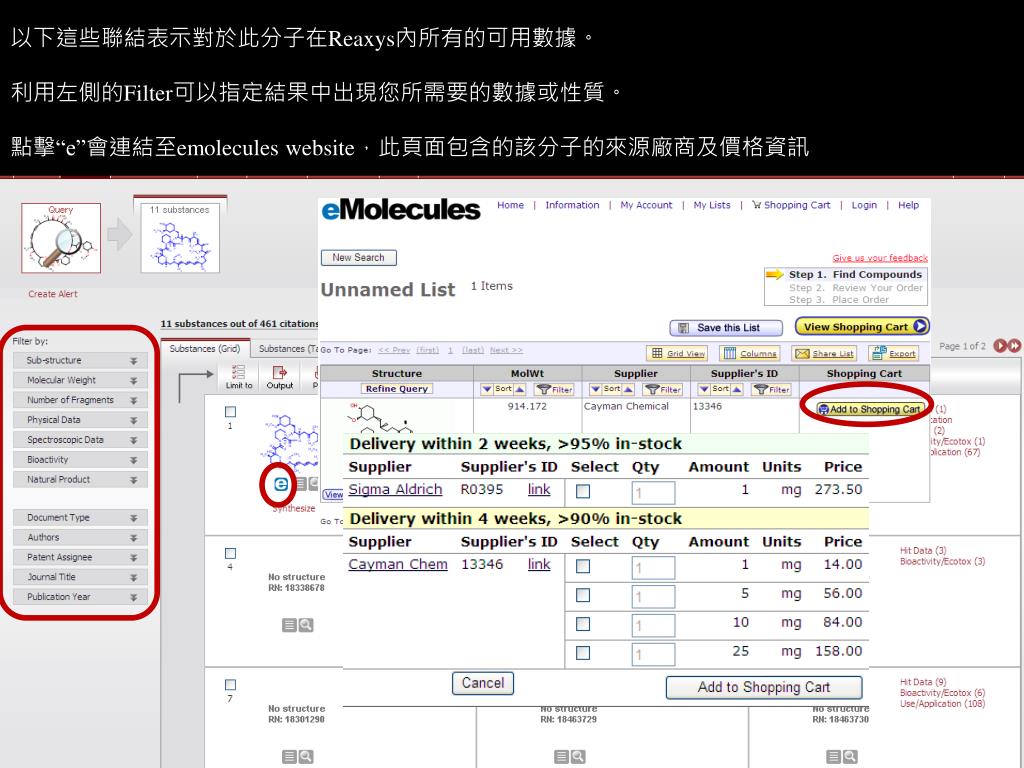Tick the 5 mg 56.00 checkbox

click(x=583, y=595)
